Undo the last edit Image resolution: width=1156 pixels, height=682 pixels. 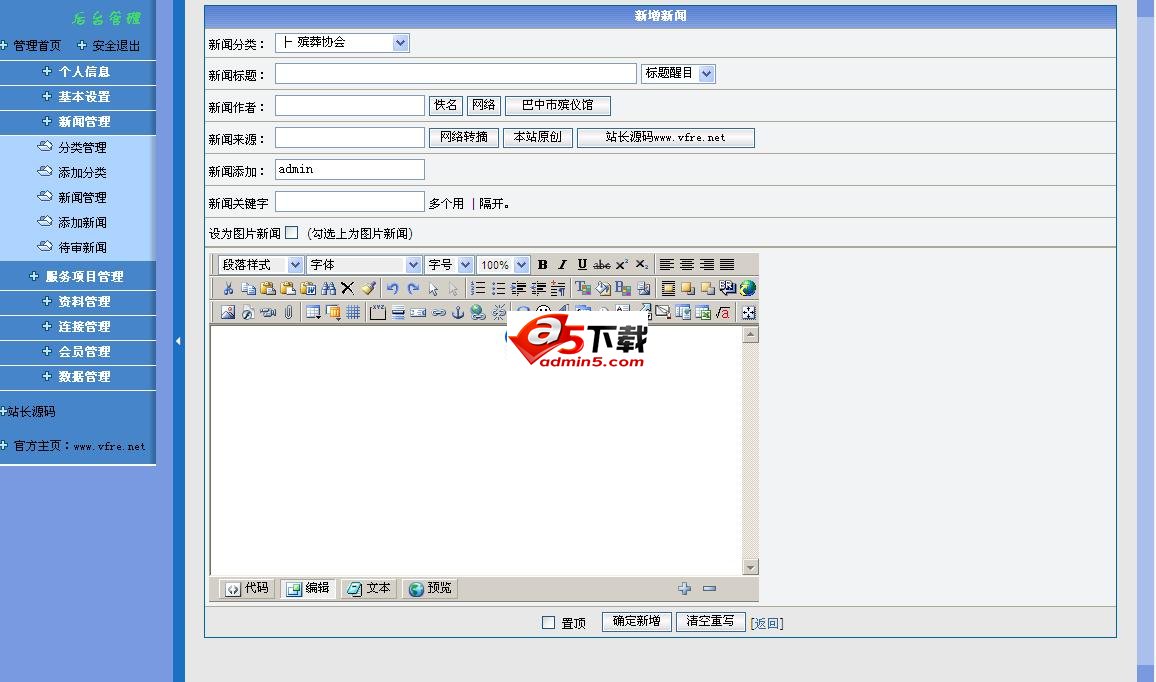tap(392, 288)
